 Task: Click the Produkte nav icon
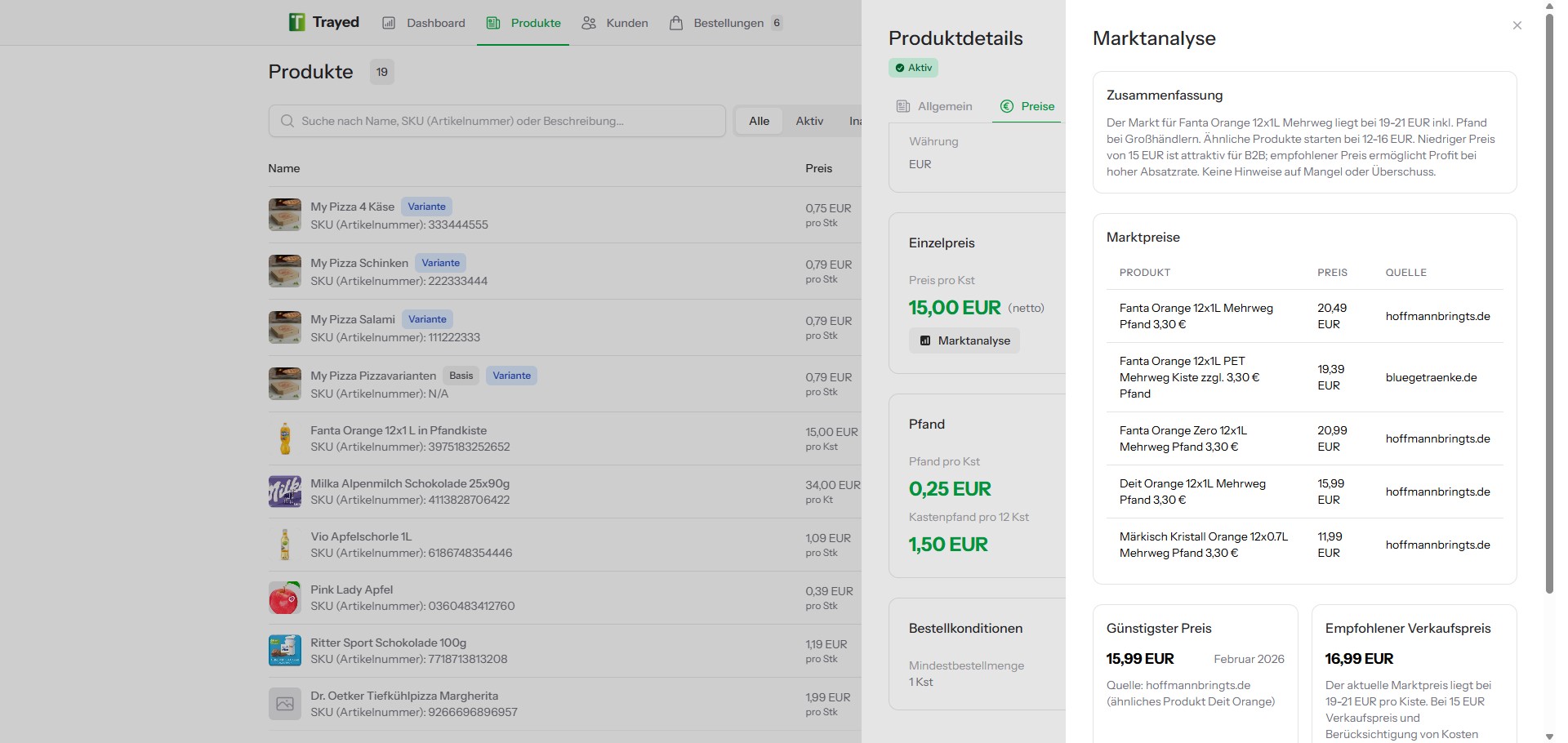click(493, 23)
